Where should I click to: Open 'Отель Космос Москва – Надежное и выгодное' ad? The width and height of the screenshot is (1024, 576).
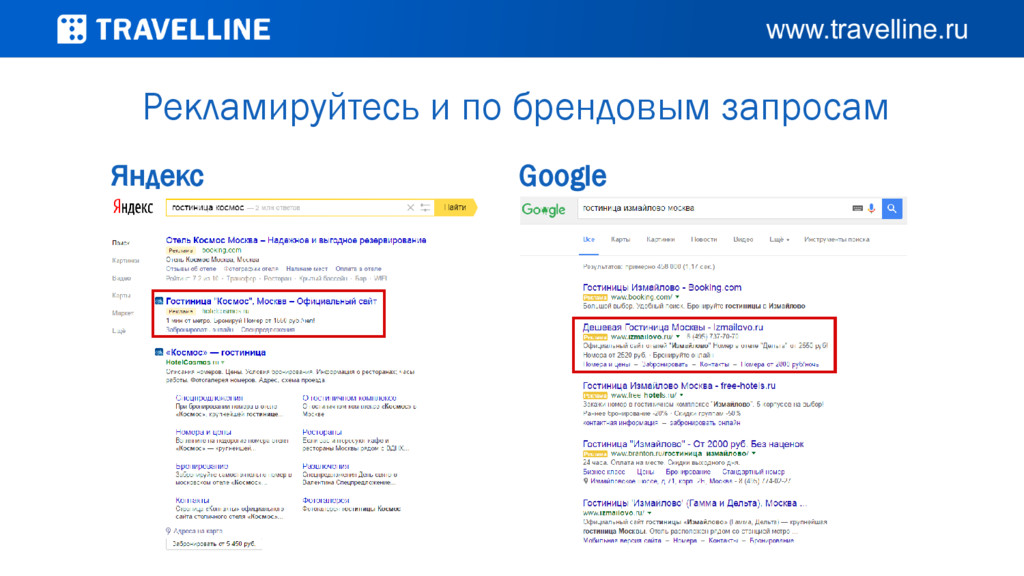(x=296, y=240)
